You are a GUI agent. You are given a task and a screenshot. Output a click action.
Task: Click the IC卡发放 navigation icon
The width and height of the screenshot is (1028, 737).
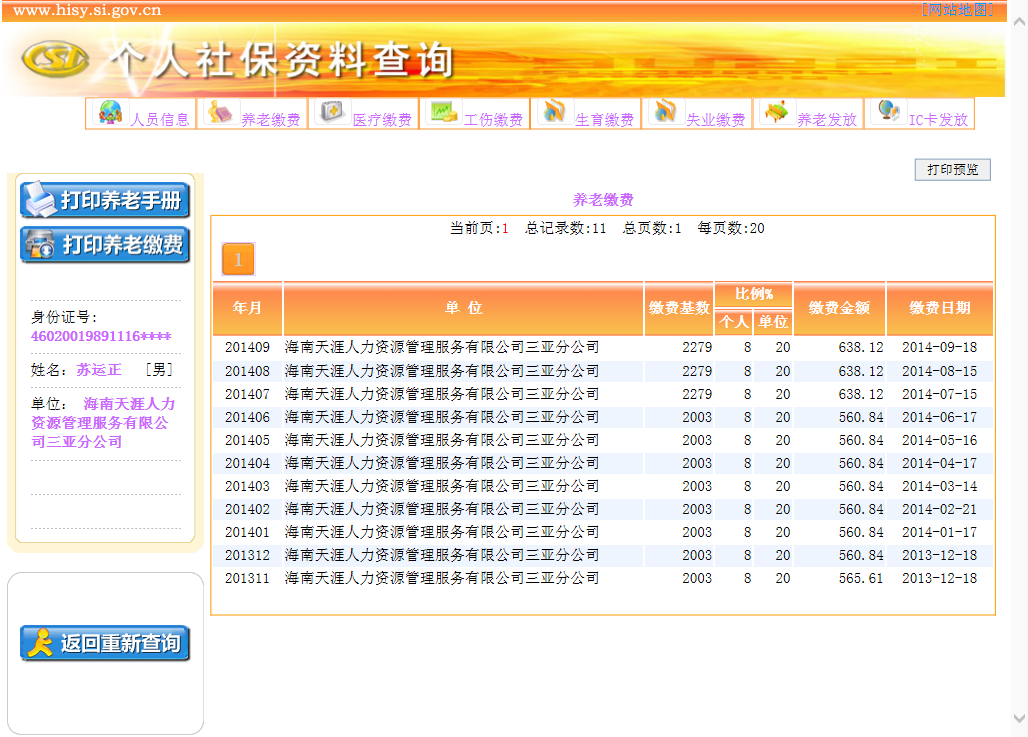pos(886,112)
